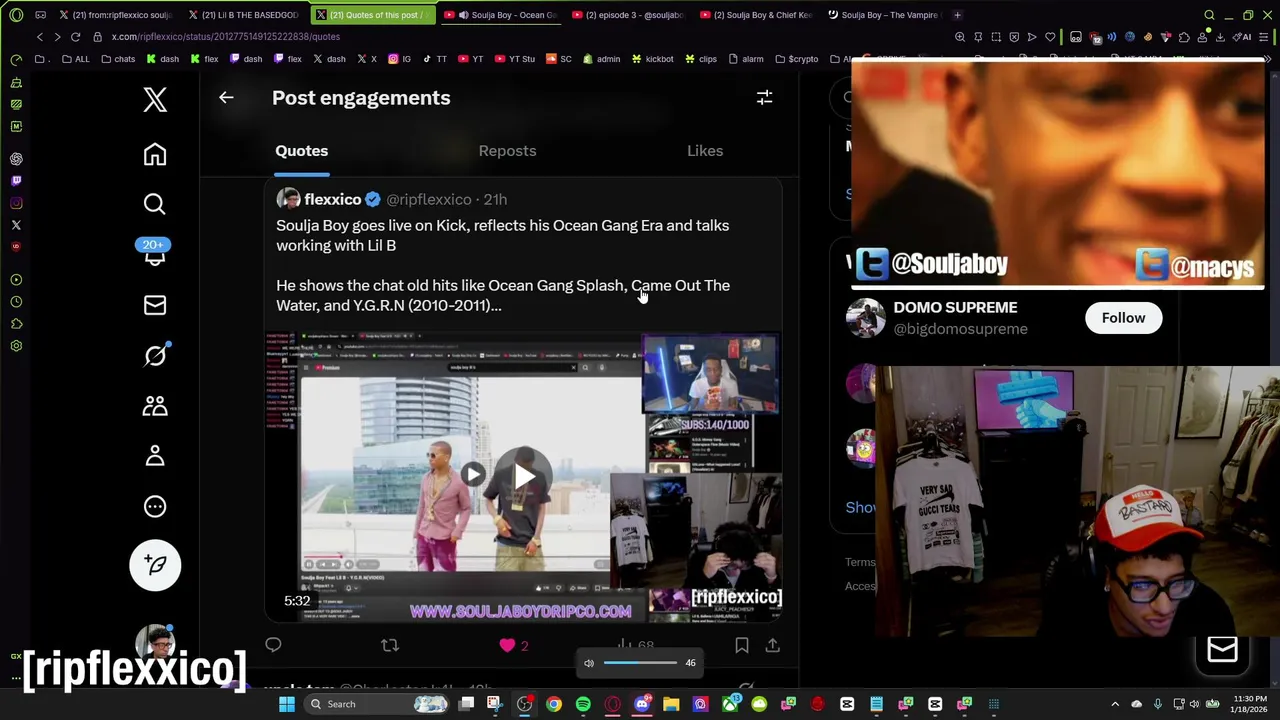This screenshot has height=720, width=1280.
Task: Switch to 'from:ripflexxico soulja' tab
Action: coord(115,15)
